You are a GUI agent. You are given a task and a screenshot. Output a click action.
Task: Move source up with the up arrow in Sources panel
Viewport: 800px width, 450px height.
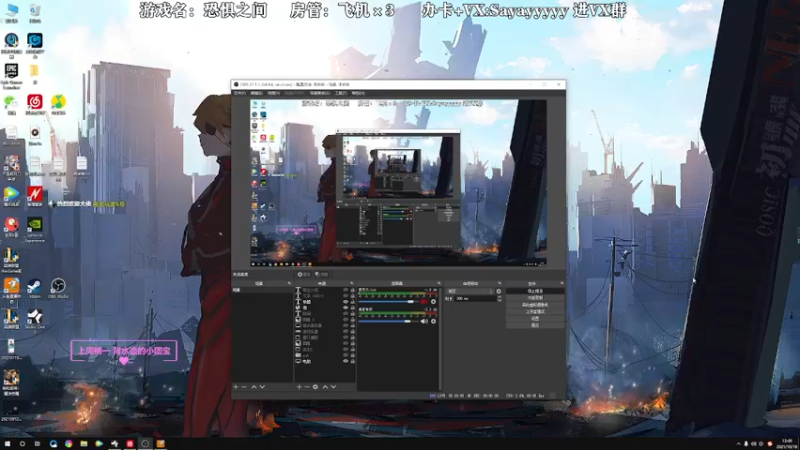click(326, 387)
